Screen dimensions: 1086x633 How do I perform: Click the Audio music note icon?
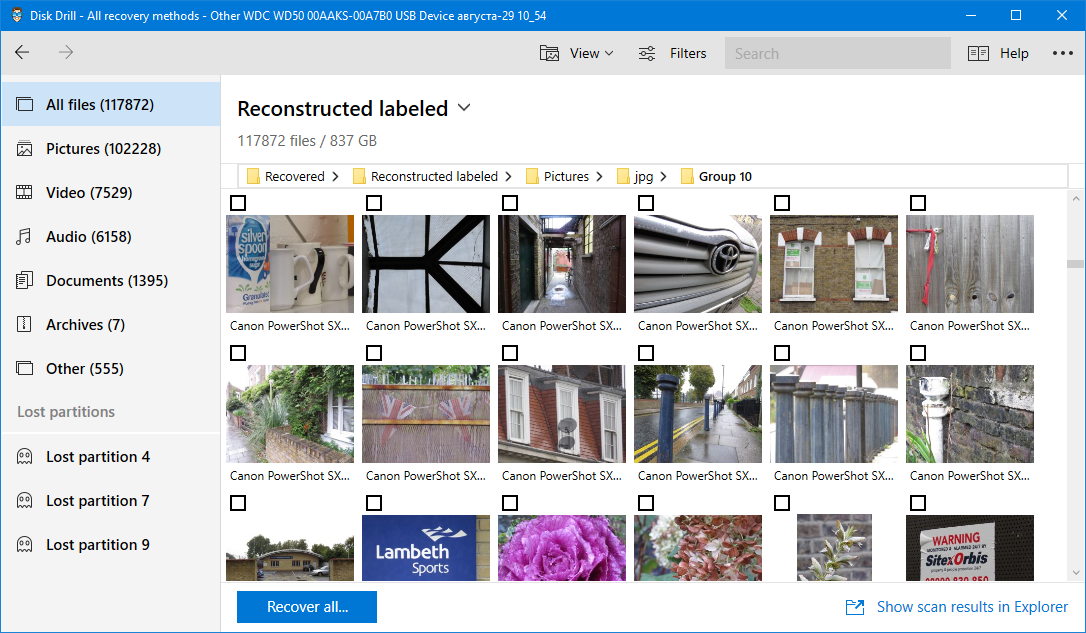coord(25,237)
